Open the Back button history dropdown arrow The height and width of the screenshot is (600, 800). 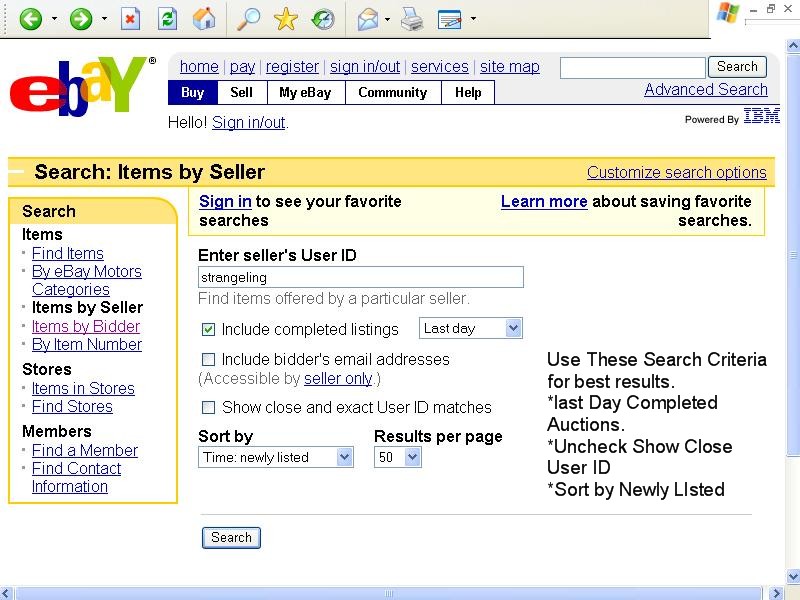click(x=54, y=19)
